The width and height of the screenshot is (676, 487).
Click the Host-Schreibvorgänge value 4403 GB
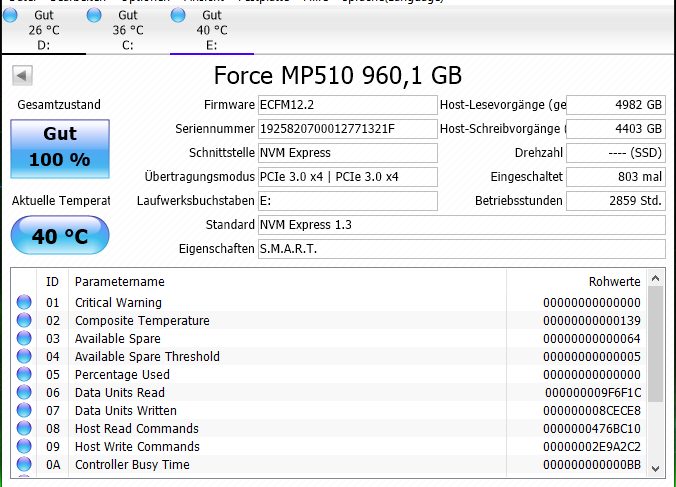coord(616,129)
